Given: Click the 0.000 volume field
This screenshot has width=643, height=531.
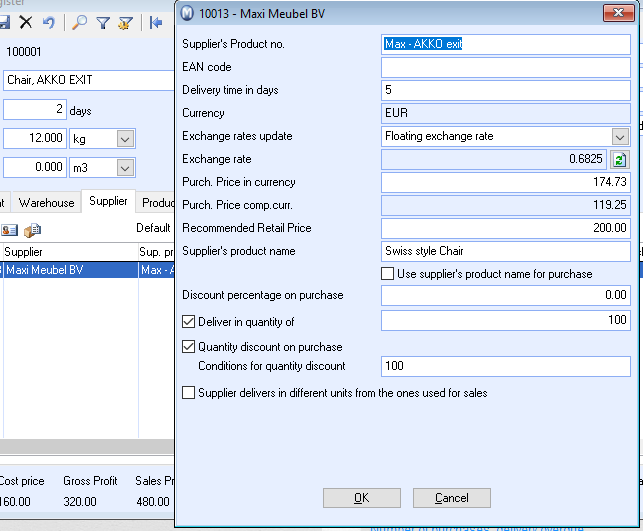Looking at the screenshot, I should (34, 167).
